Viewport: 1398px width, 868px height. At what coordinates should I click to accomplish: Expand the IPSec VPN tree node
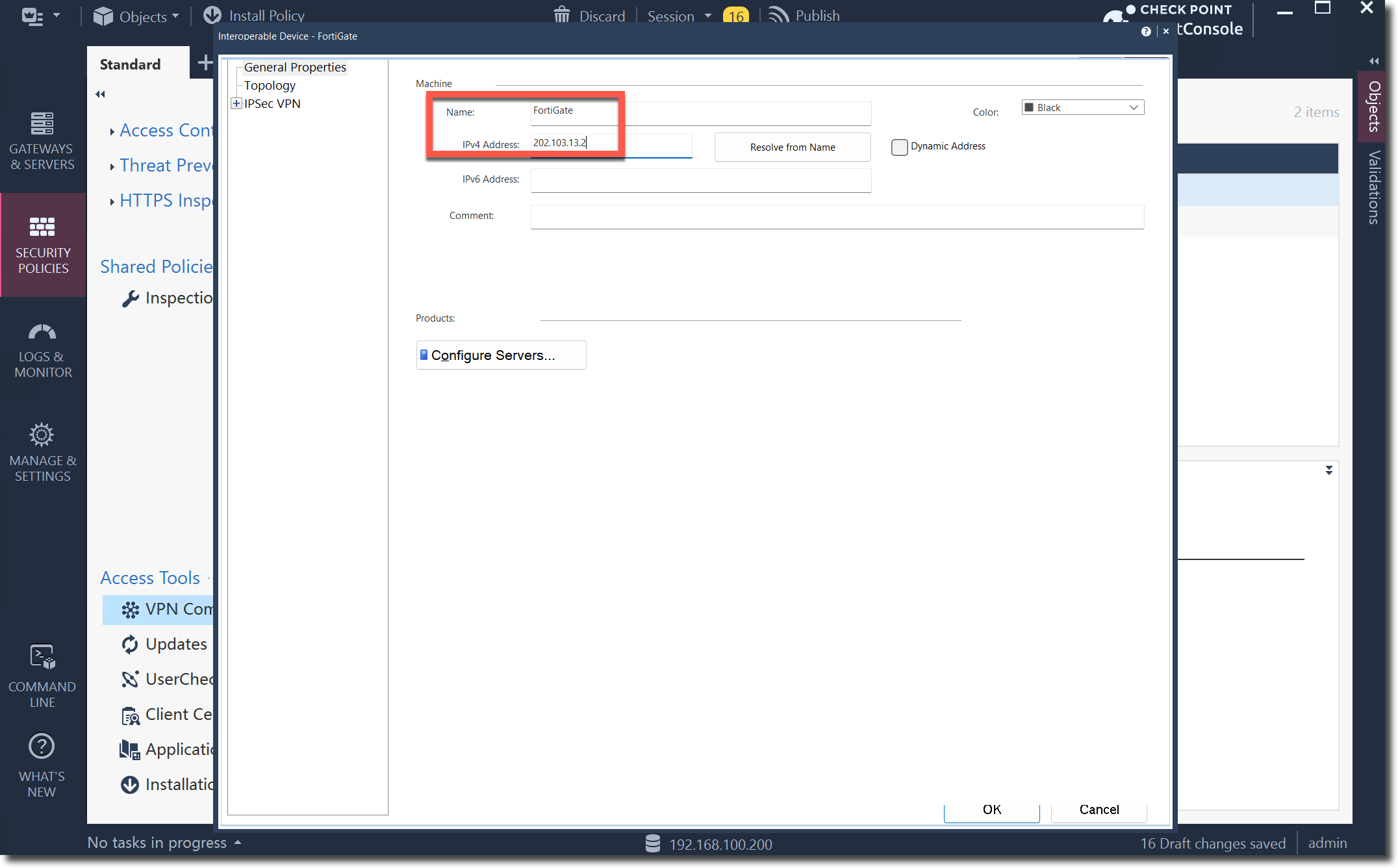(236, 103)
